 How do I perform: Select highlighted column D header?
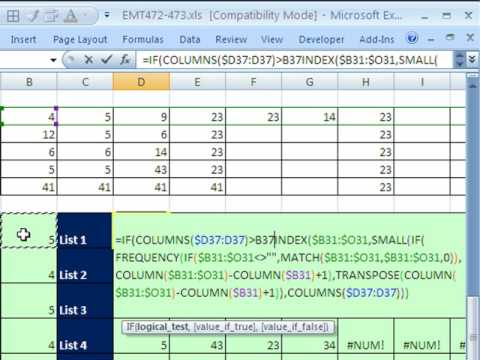pyautogui.click(x=141, y=82)
